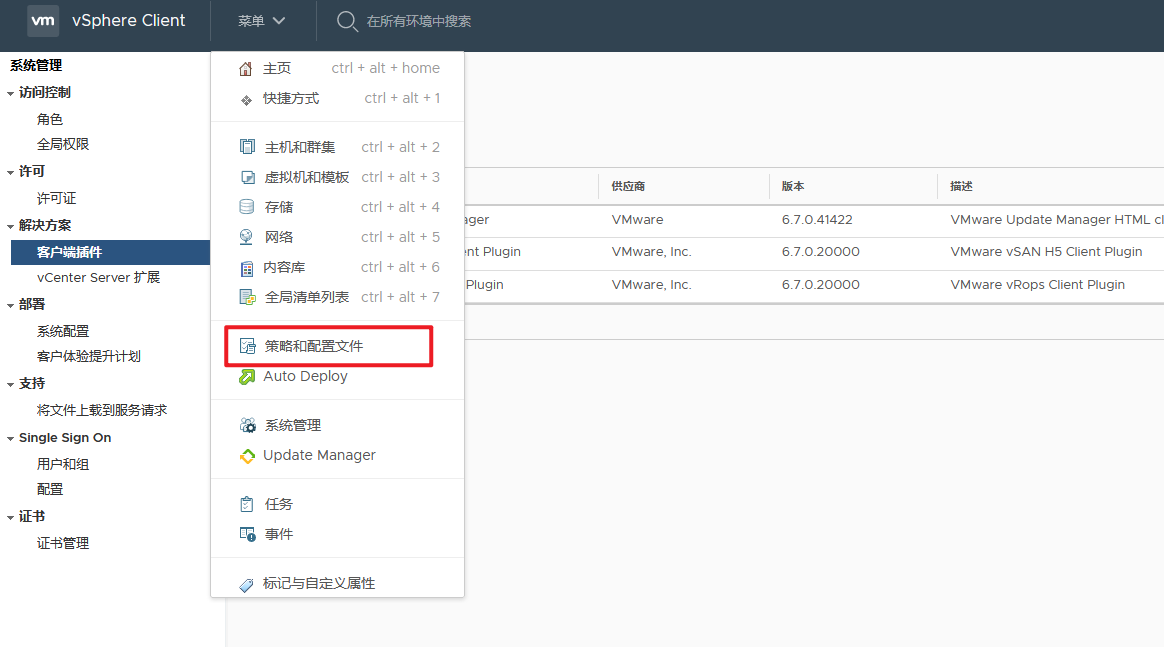This screenshot has width=1164, height=647.
Task: Click the Home (主页) house icon
Action: (x=246, y=69)
